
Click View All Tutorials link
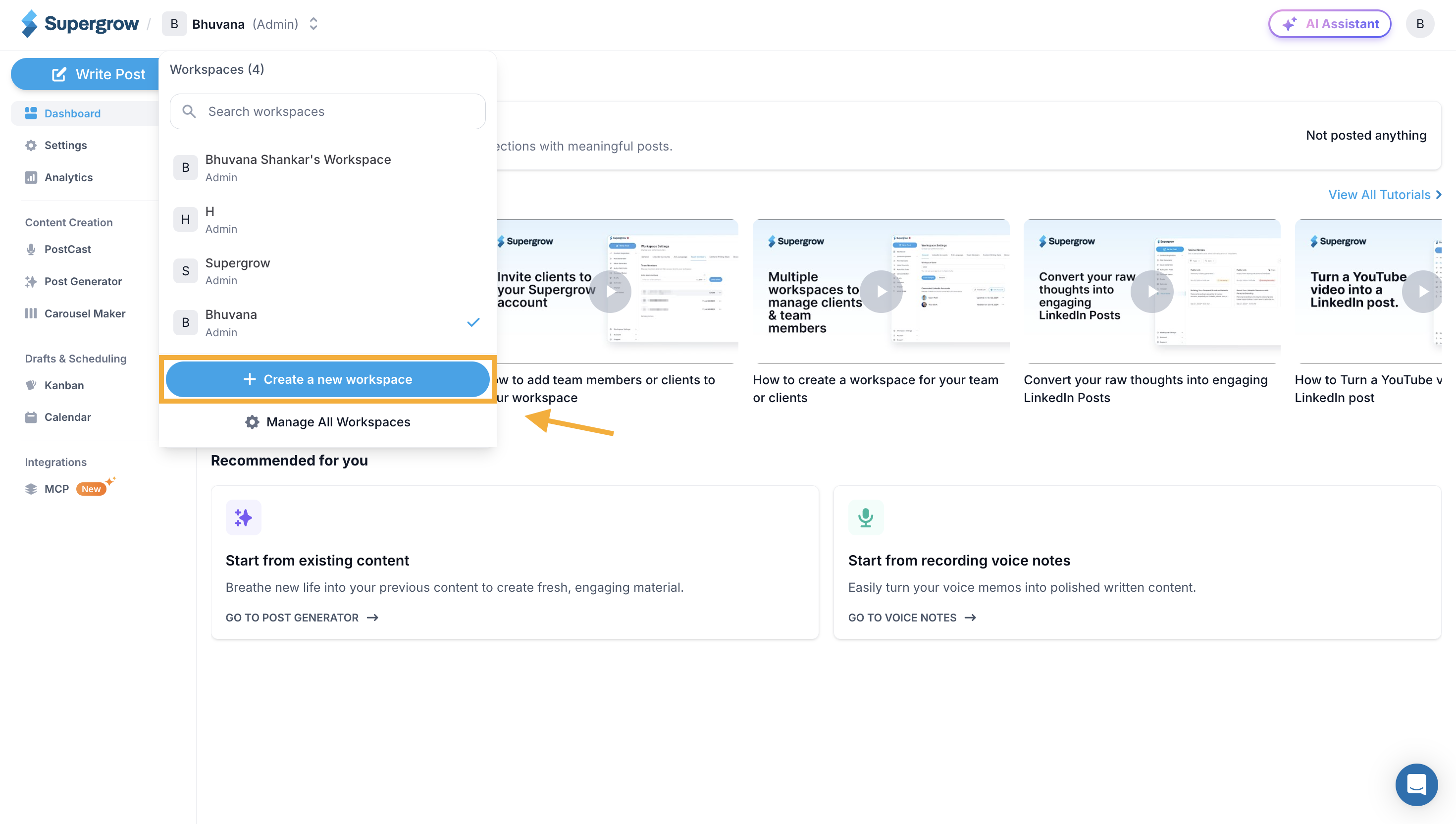click(1384, 195)
